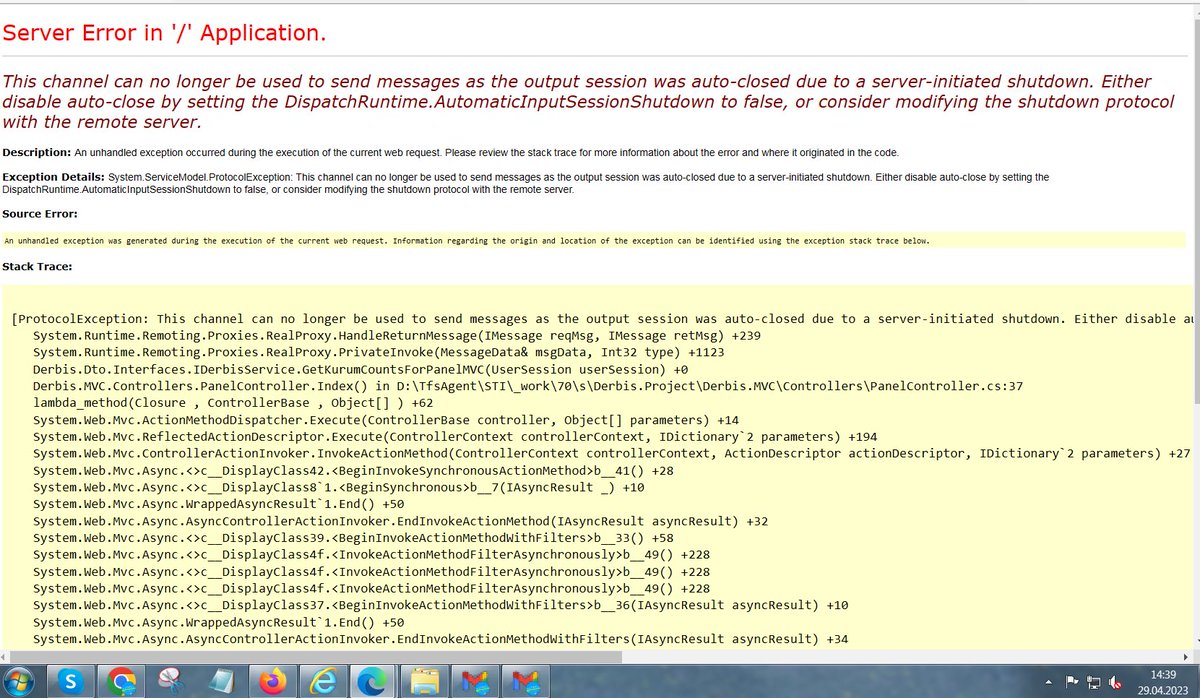
Task: Open the Action Center flag icon
Action: 1073,683
